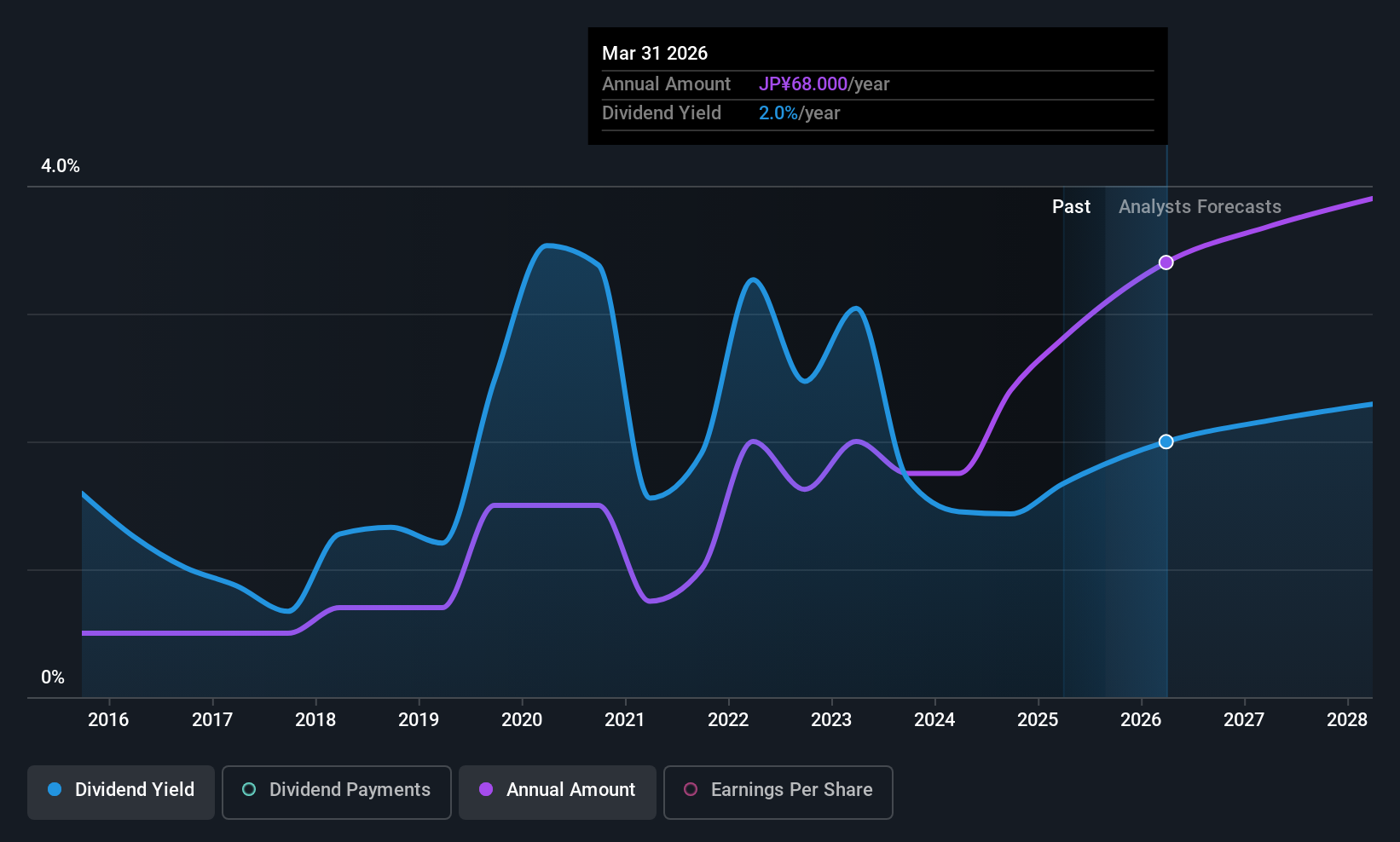This screenshot has height=842, width=1400.
Task: Click the 2020 label on the x-axis
Action: click(x=522, y=720)
